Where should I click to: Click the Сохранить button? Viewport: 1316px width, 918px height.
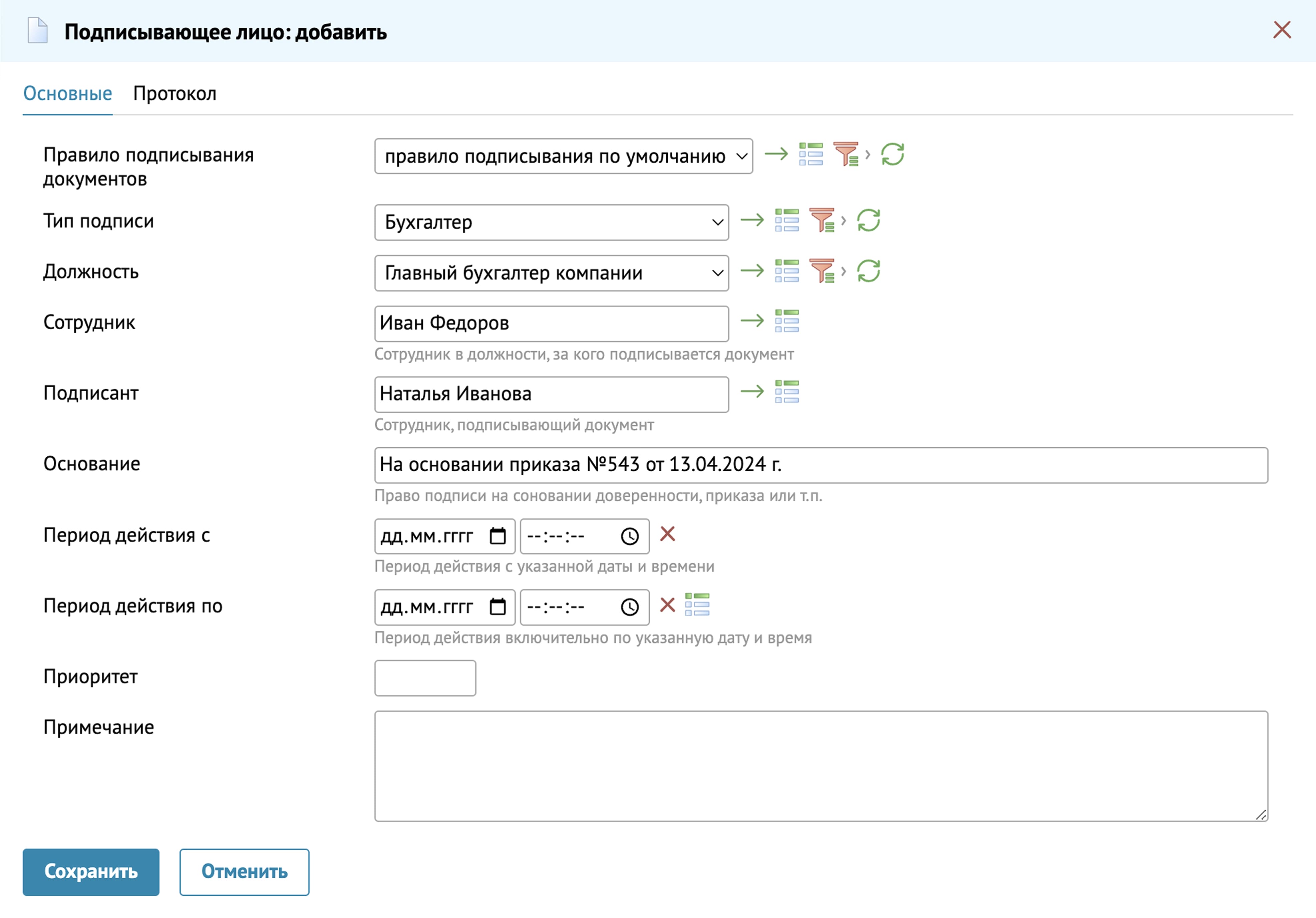tap(91, 872)
